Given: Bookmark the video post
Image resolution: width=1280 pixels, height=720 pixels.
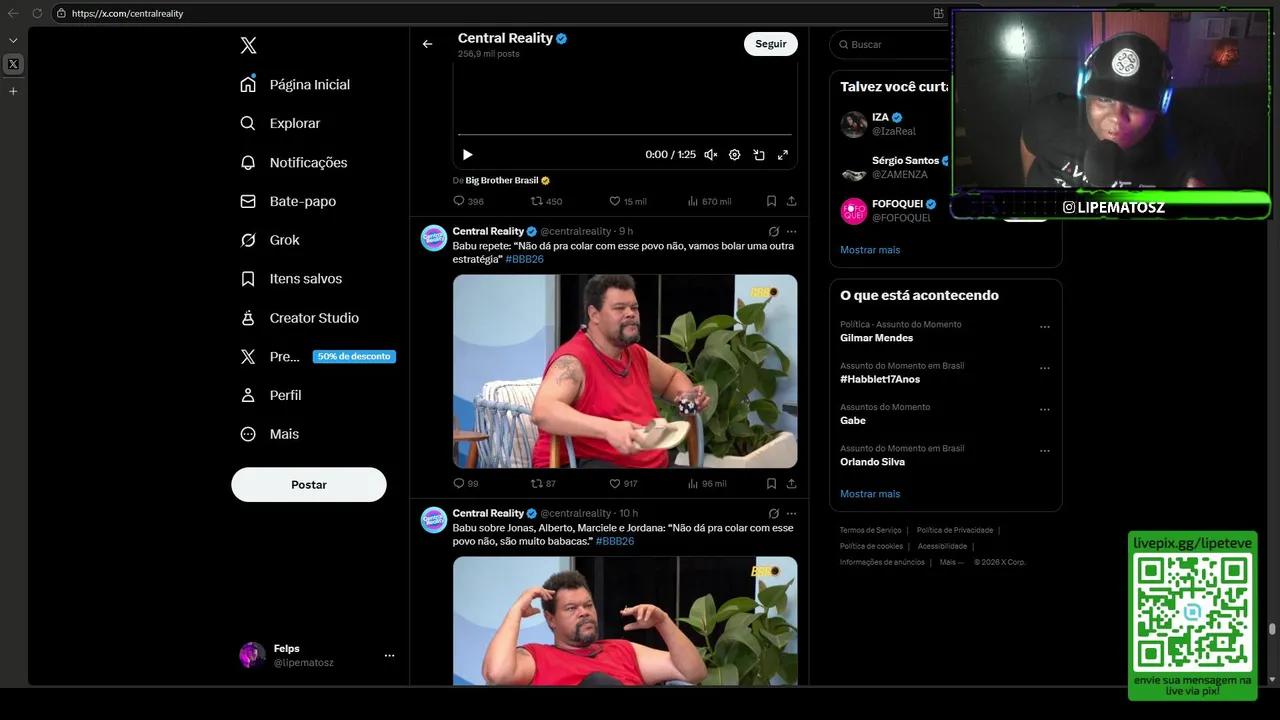Looking at the screenshot, I should point(771,201).
